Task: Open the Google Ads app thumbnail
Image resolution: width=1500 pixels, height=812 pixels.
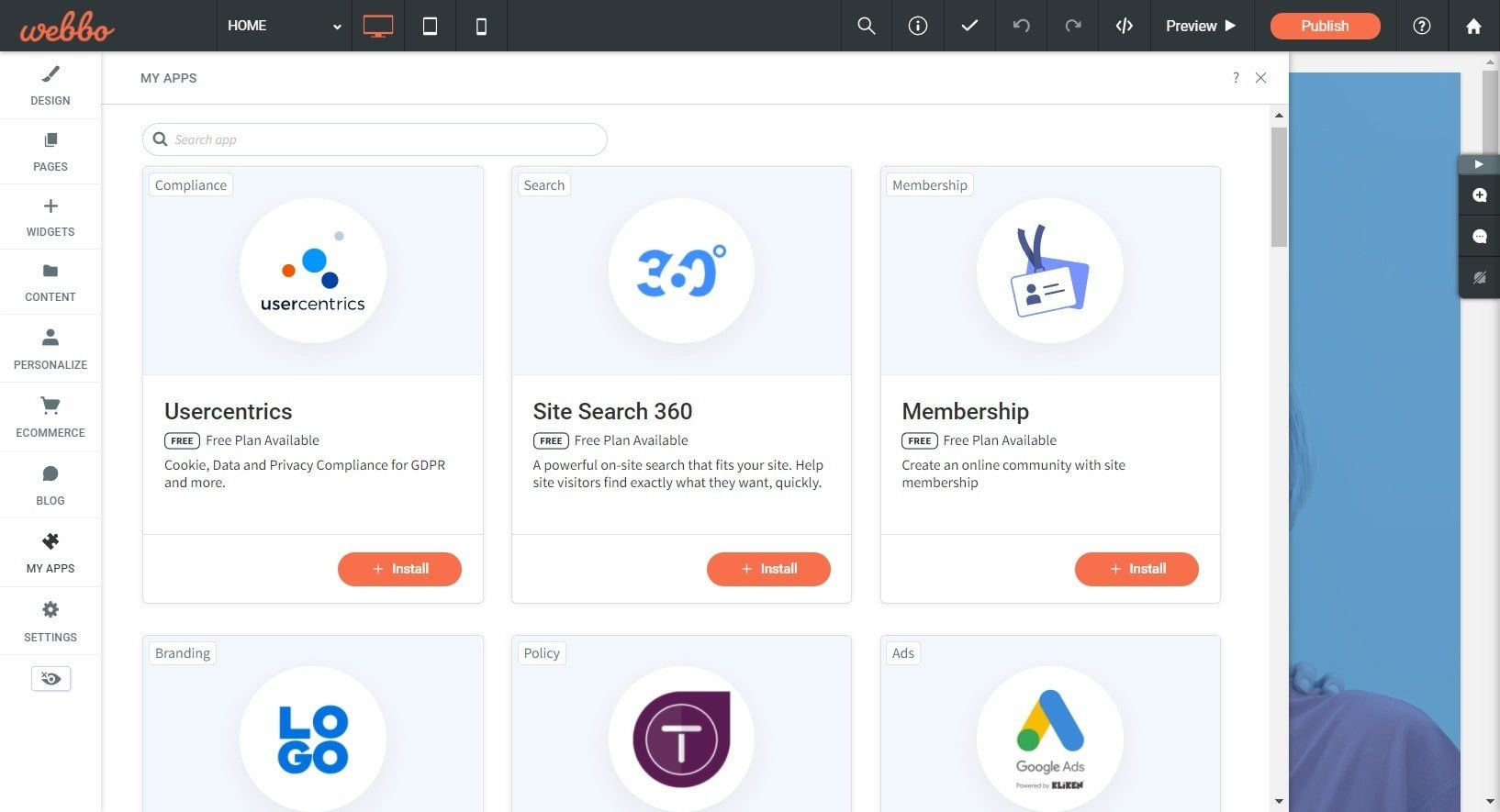Action: pyautogui.click(x=1050, y=739)
